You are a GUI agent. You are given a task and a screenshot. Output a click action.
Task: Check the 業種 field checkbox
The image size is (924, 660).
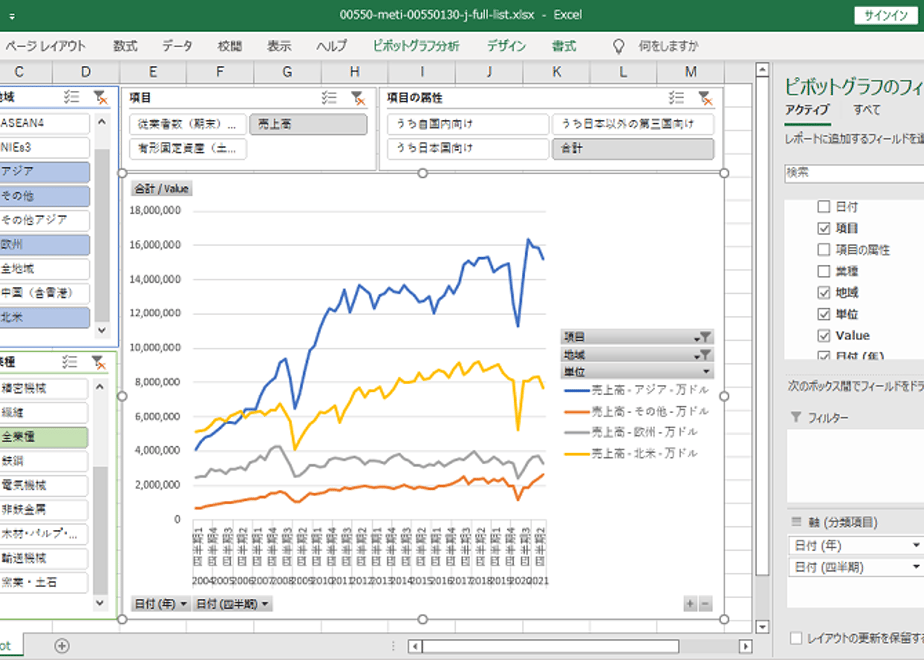tap(824, 271)
